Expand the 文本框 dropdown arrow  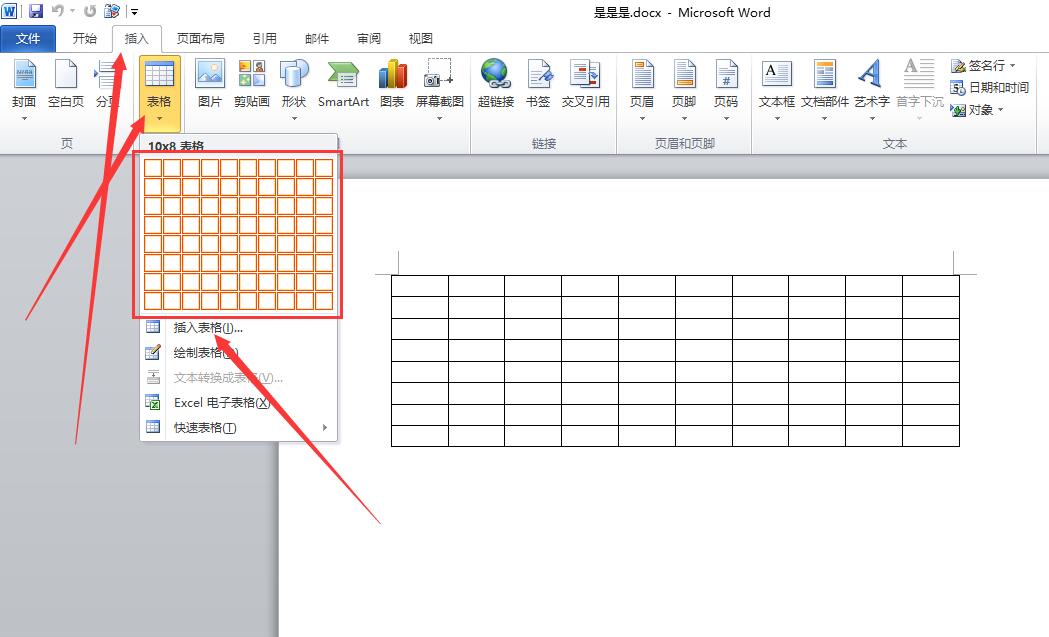[x=777, y=119]
